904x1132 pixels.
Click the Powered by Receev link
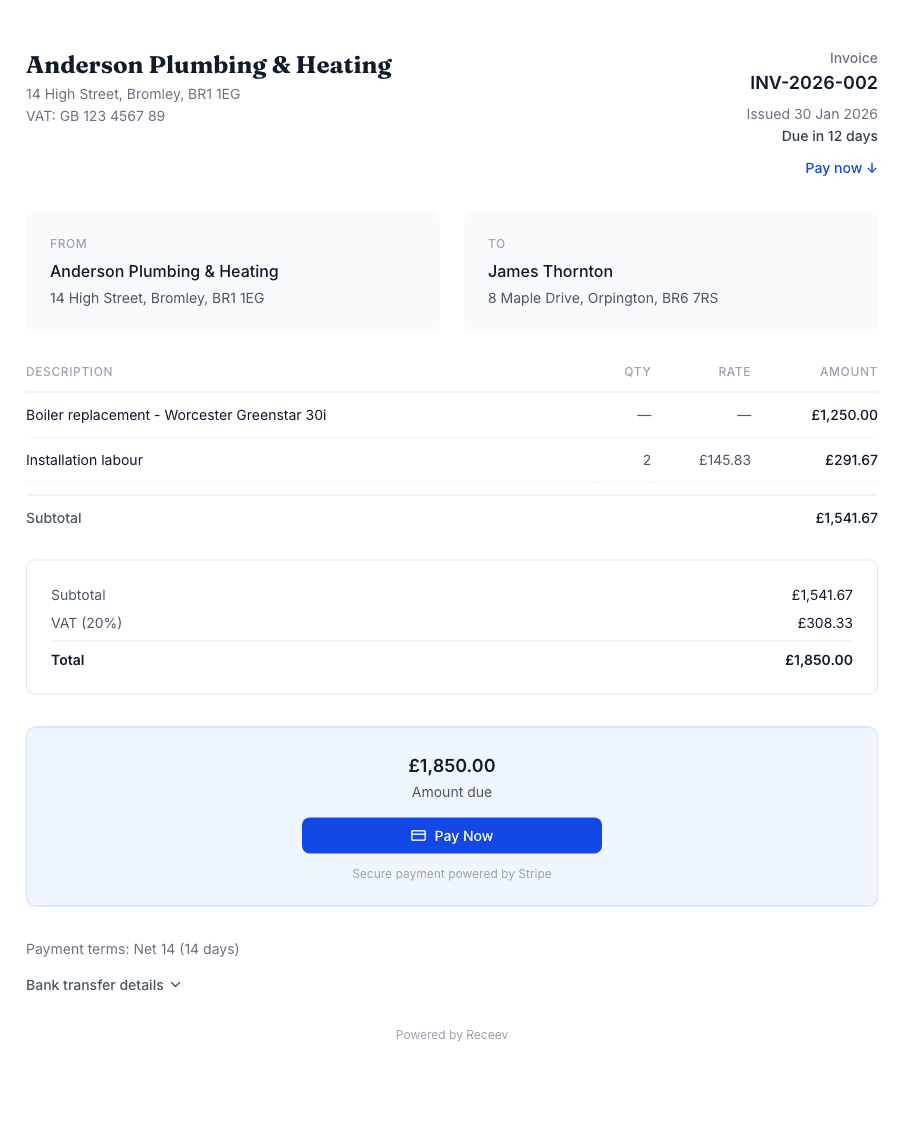coord(452,1034)
